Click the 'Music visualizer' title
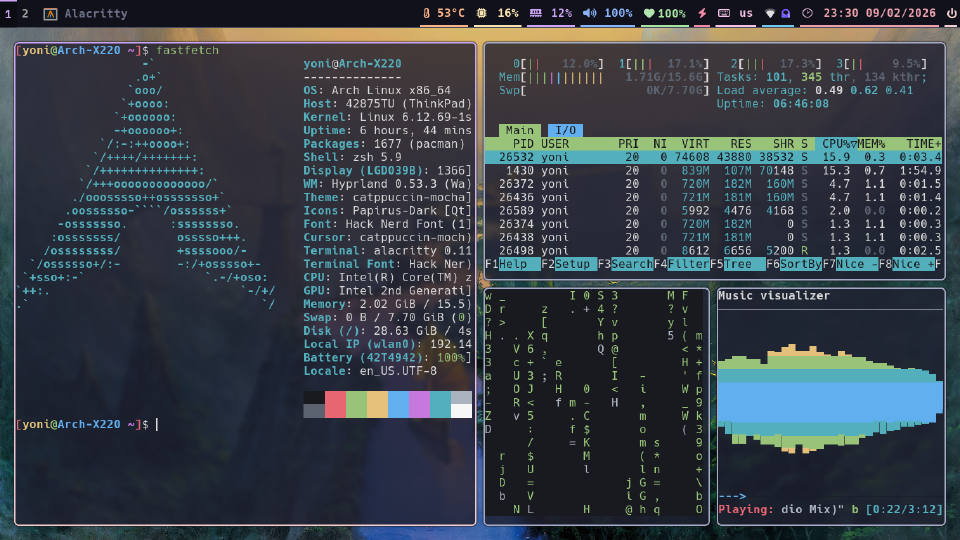960x540 pixels. click(x=774, y=296)
